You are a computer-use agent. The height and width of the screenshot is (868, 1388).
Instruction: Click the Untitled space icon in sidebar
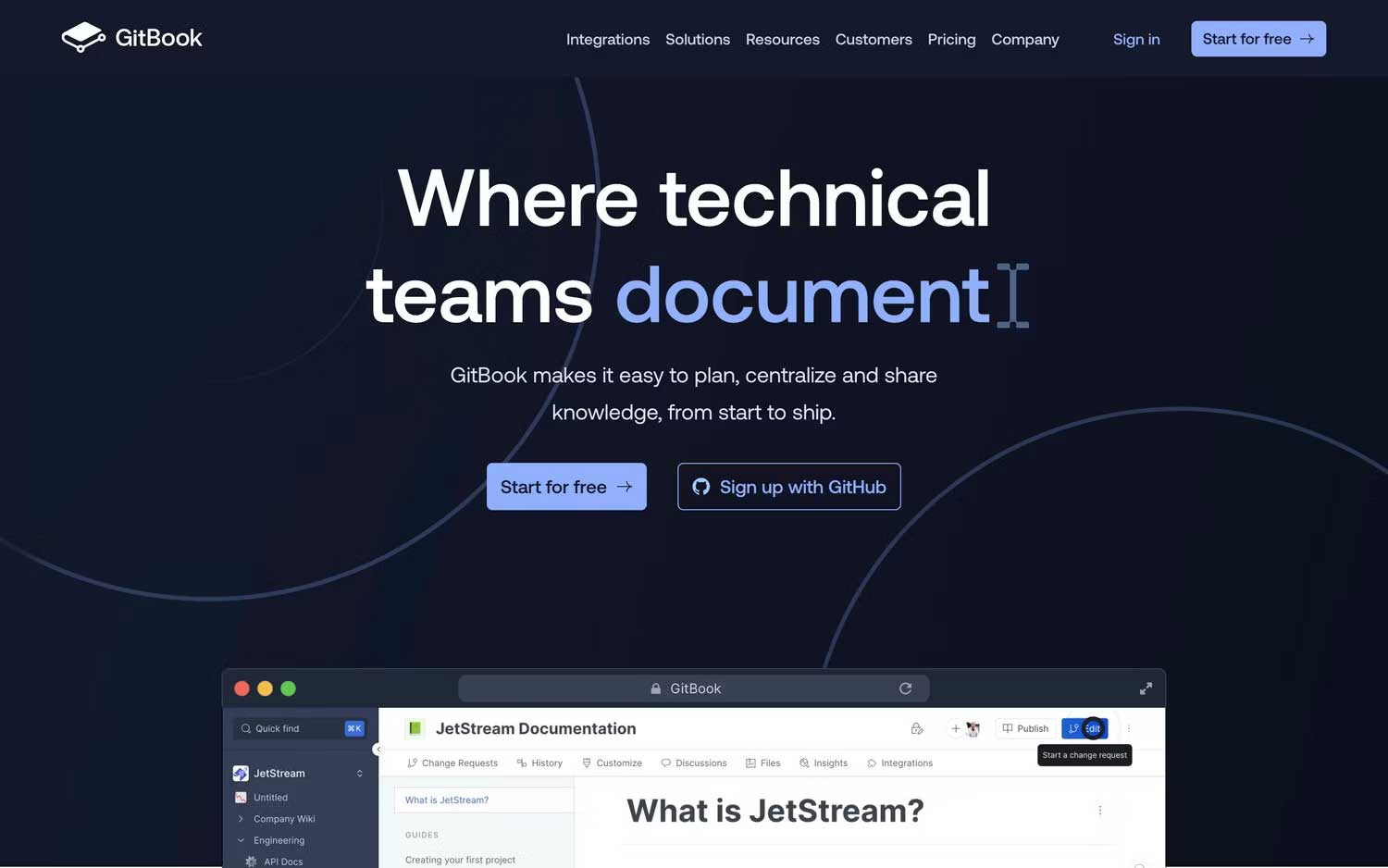[x=241, y=798]
